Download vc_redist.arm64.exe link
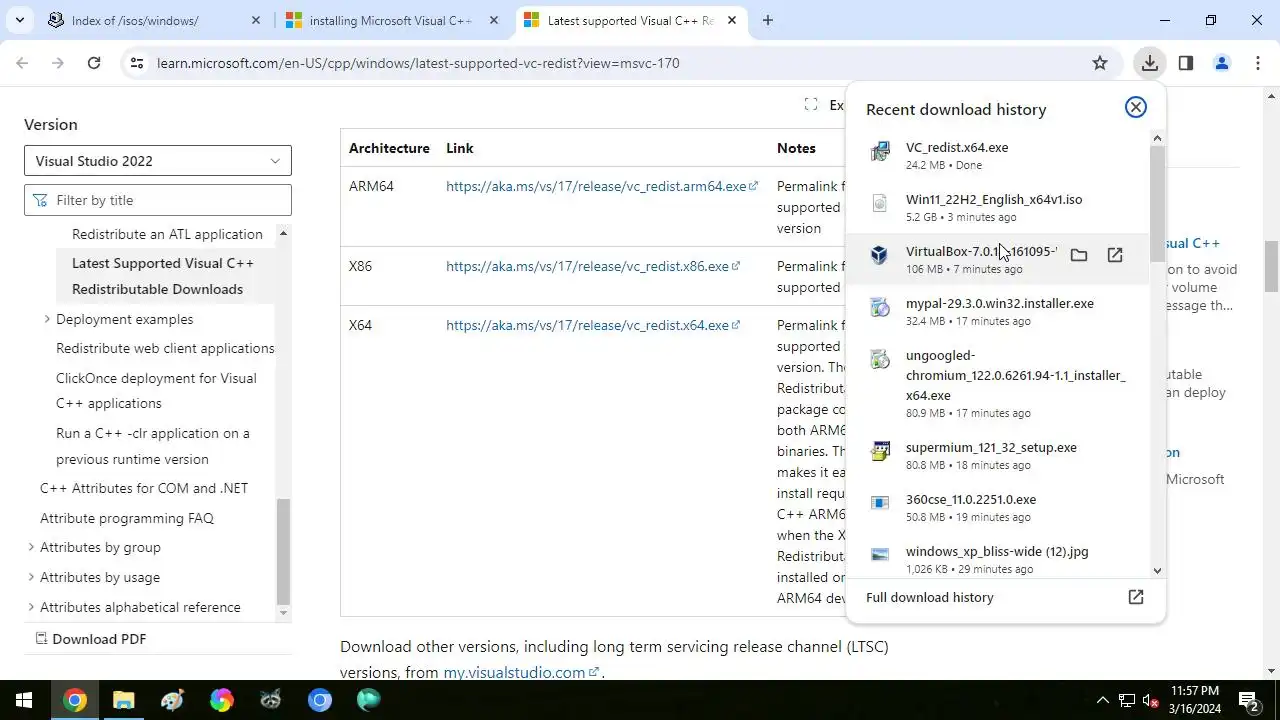The height and width of the screenshot is (720, 1280). (602, 186)
